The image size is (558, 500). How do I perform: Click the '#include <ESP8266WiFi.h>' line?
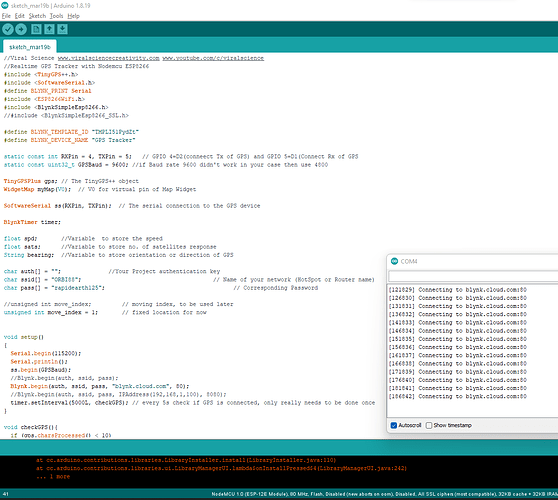pyautogui.click(x=44, y=99)
